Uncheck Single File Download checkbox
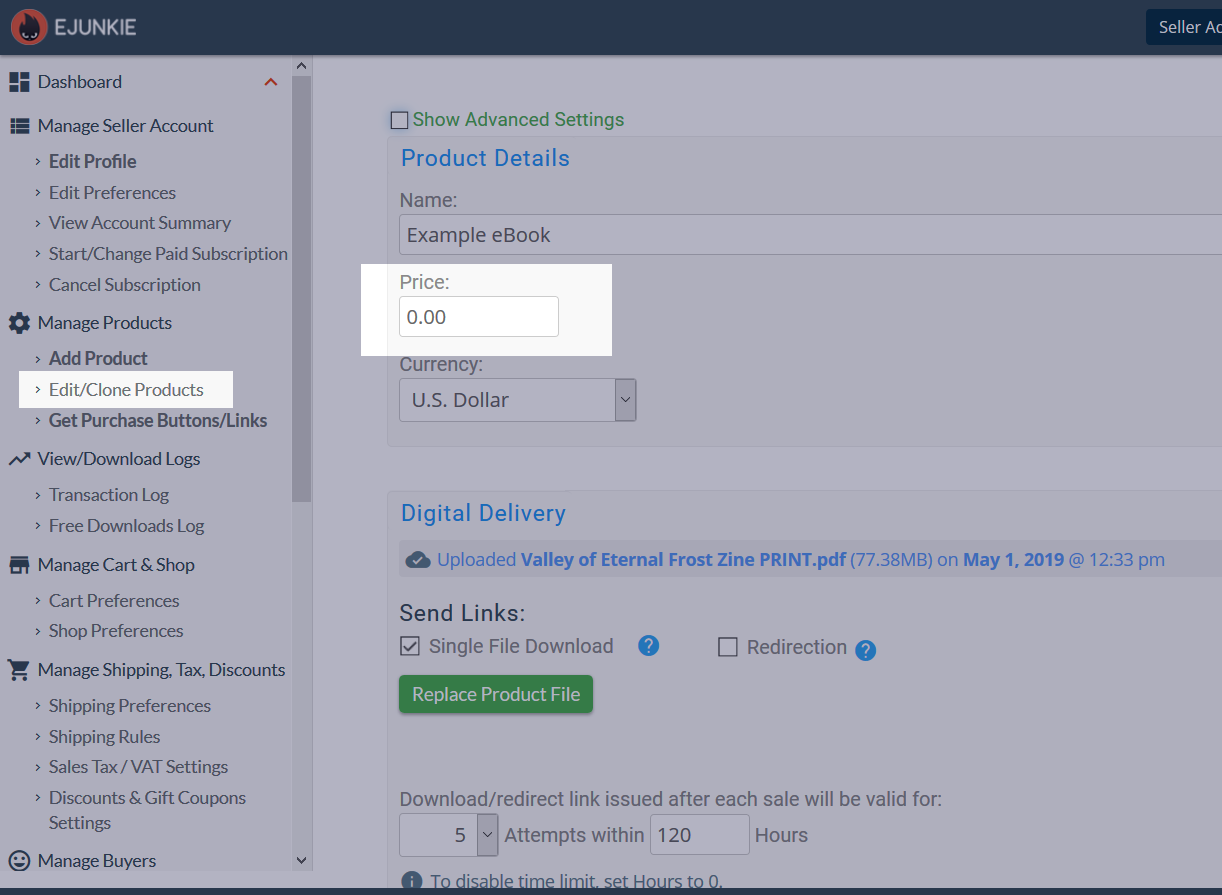Image resolution: width=1222 pixels, height=895 pixels. (410, 646)
